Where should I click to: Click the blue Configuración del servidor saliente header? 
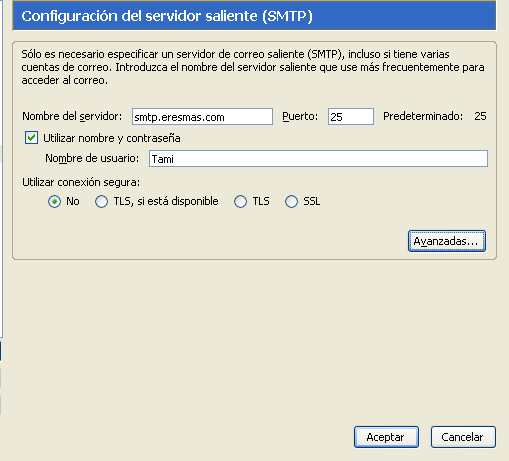254,16
